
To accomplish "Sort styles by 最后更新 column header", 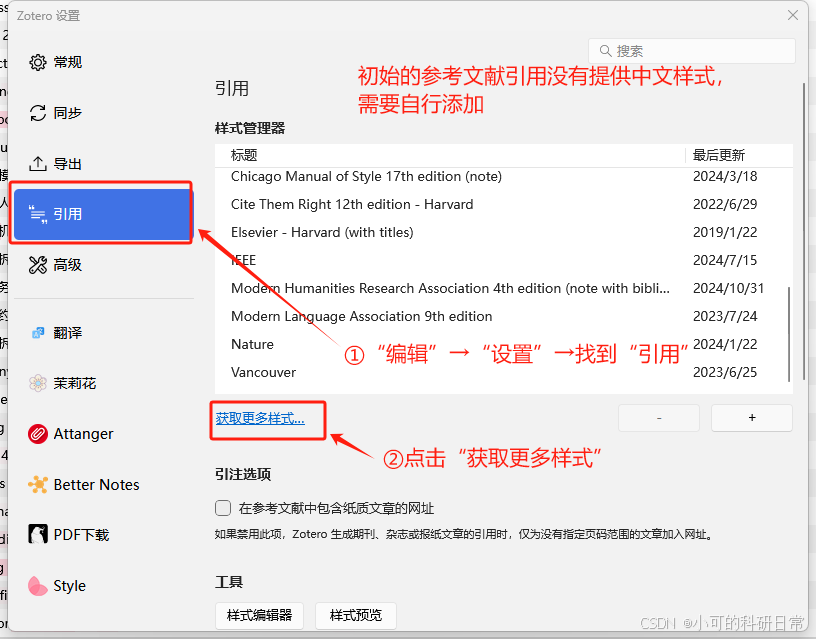I will coord(739,155).
